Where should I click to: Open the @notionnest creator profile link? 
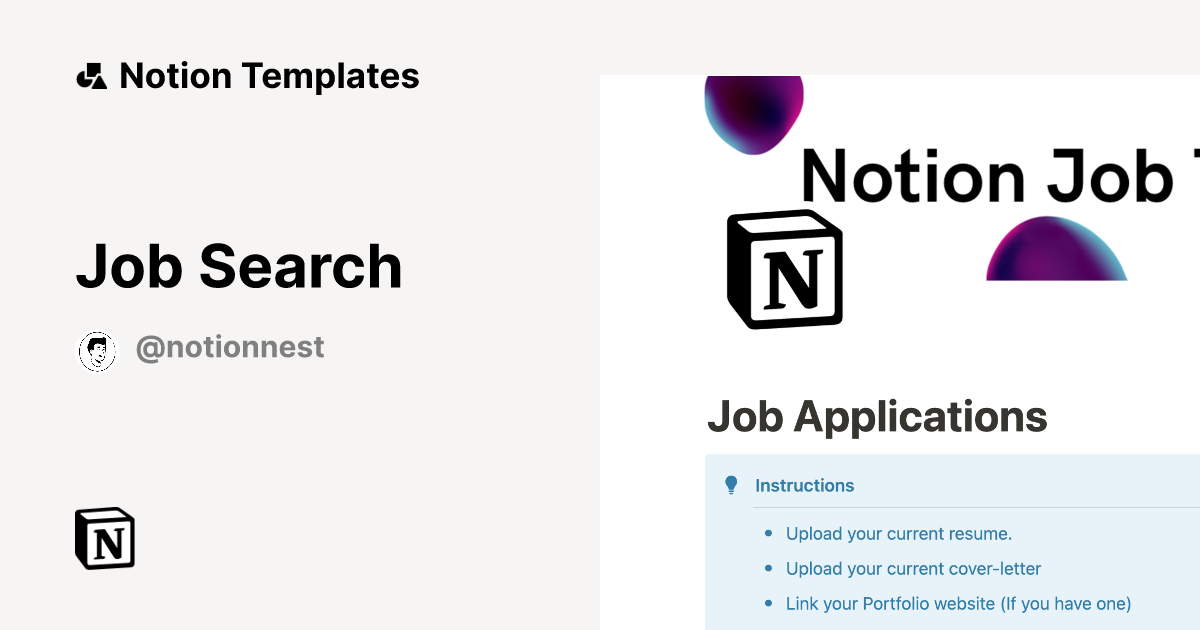click(229, 347)
